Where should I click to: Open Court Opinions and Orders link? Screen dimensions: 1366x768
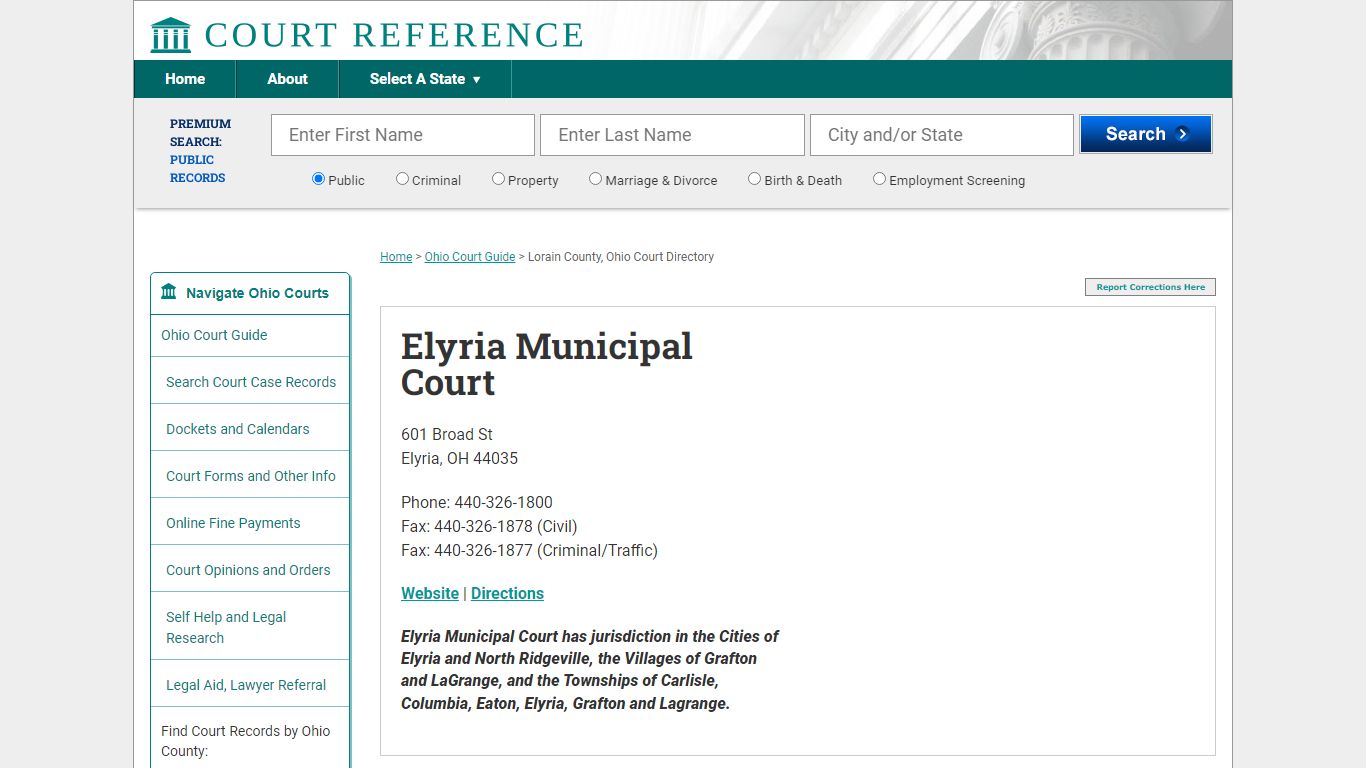click(x=248, y=570)
